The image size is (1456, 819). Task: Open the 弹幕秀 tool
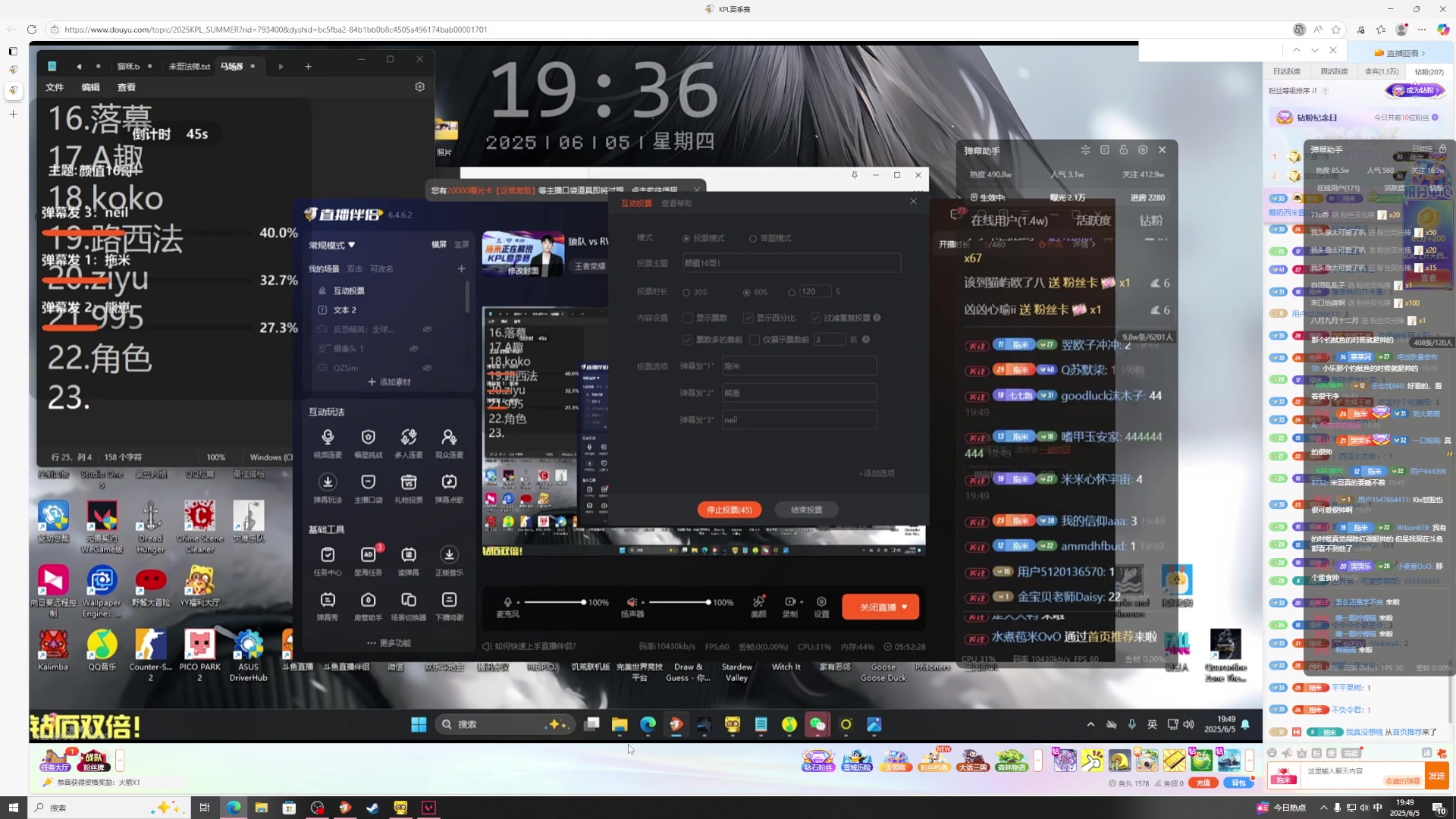(328, 607)
